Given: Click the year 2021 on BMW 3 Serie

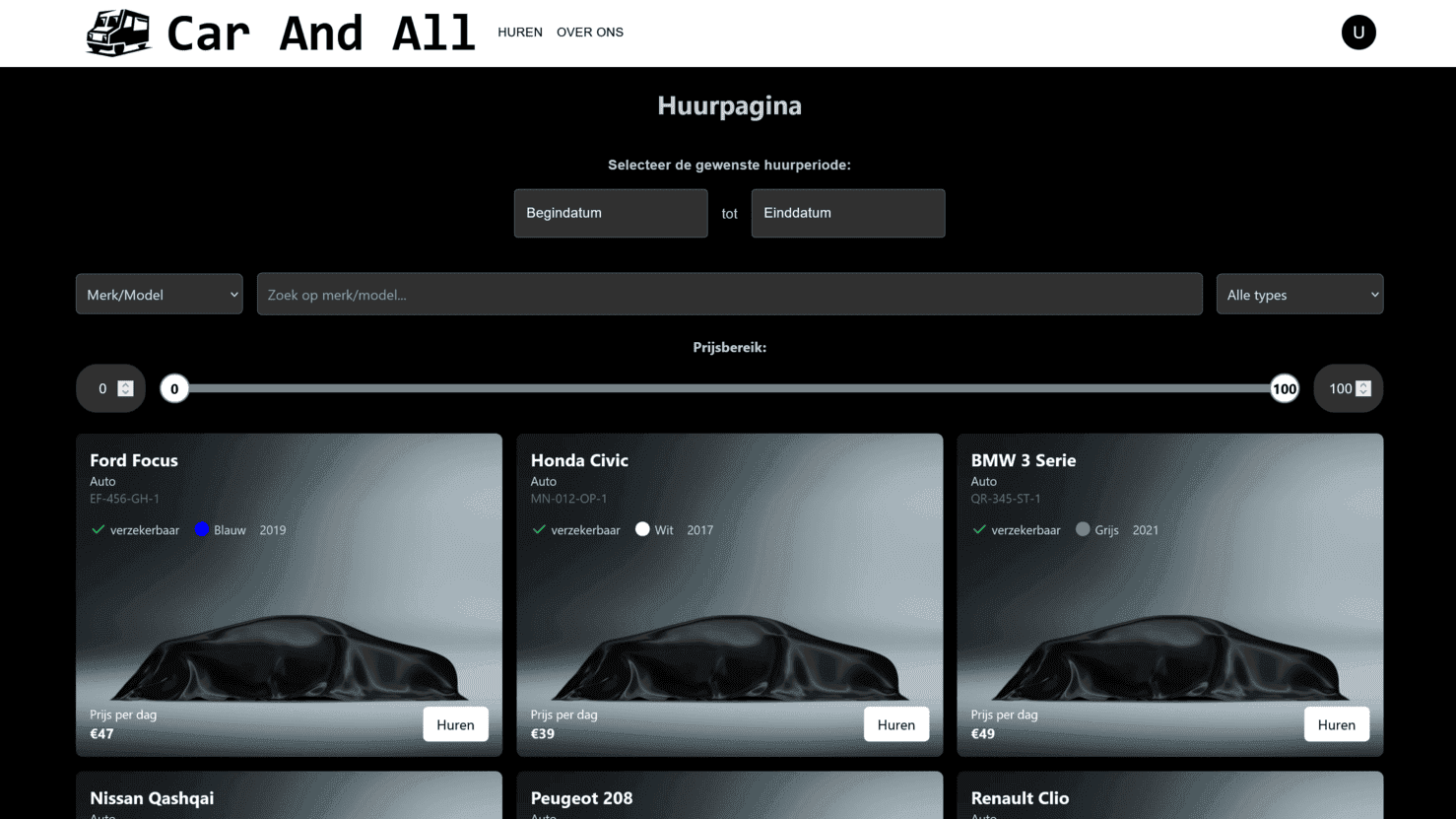Looking at the screenshot, I should 1146,530.
